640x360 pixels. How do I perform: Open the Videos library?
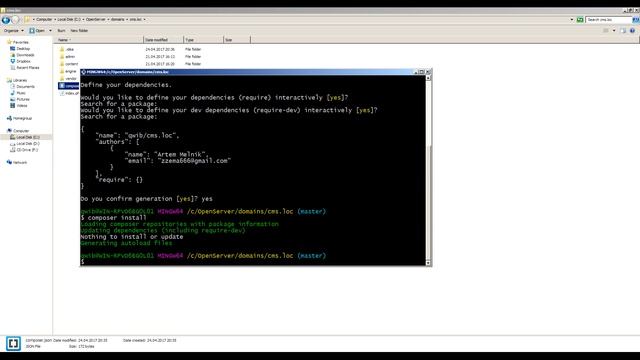[19, 106]
